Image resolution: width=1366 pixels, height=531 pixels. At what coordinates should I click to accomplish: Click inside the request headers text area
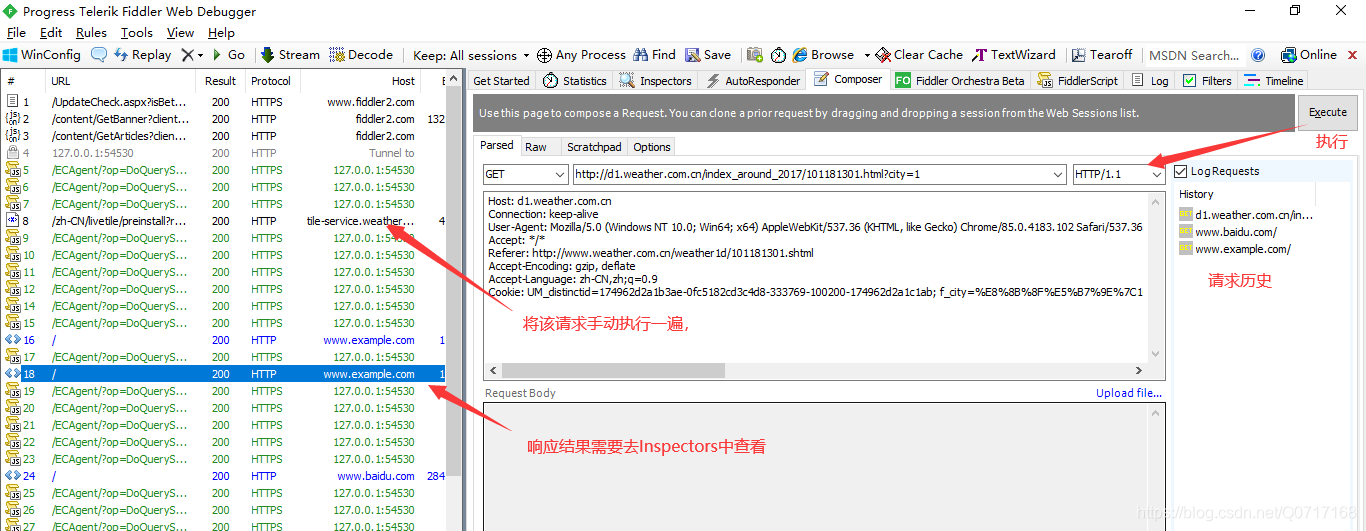point(816,276)
